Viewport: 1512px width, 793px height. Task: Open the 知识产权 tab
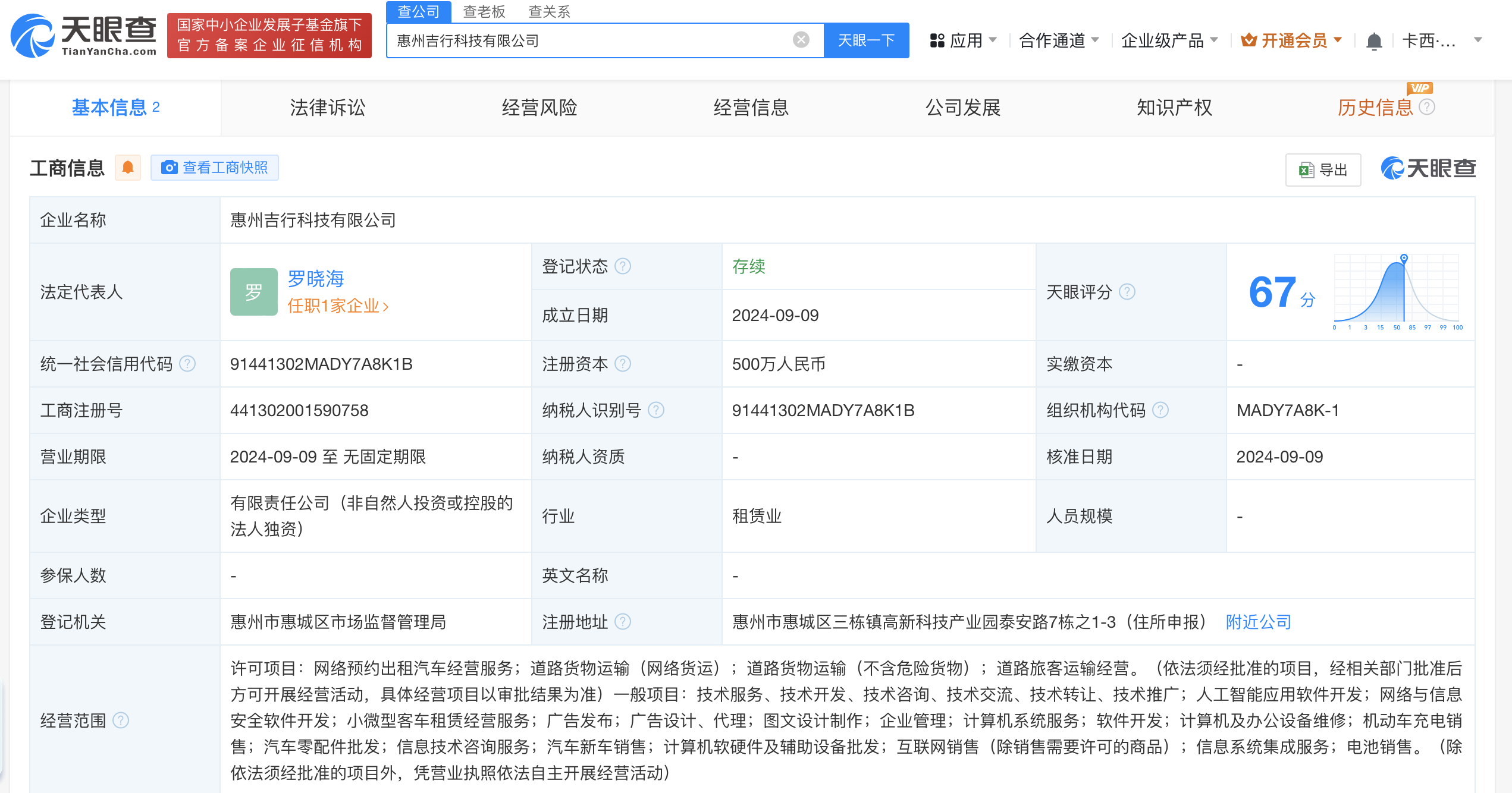click(1175, 108)
